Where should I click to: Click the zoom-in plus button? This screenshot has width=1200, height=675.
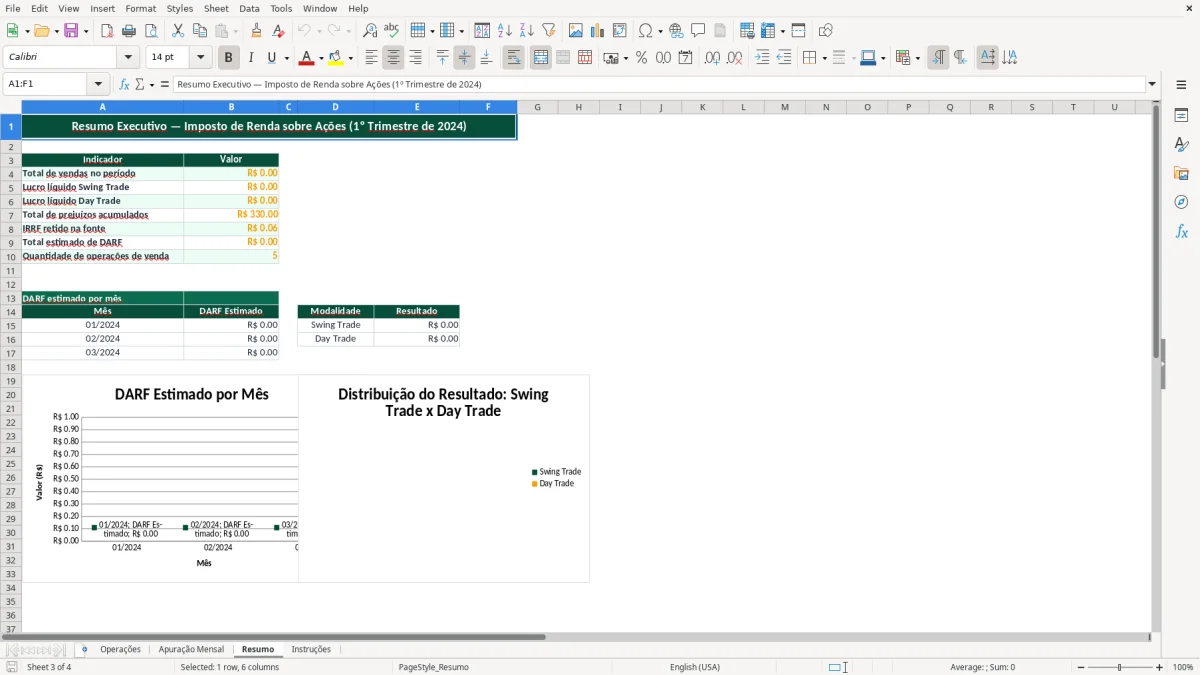(x=1160, y=667)
